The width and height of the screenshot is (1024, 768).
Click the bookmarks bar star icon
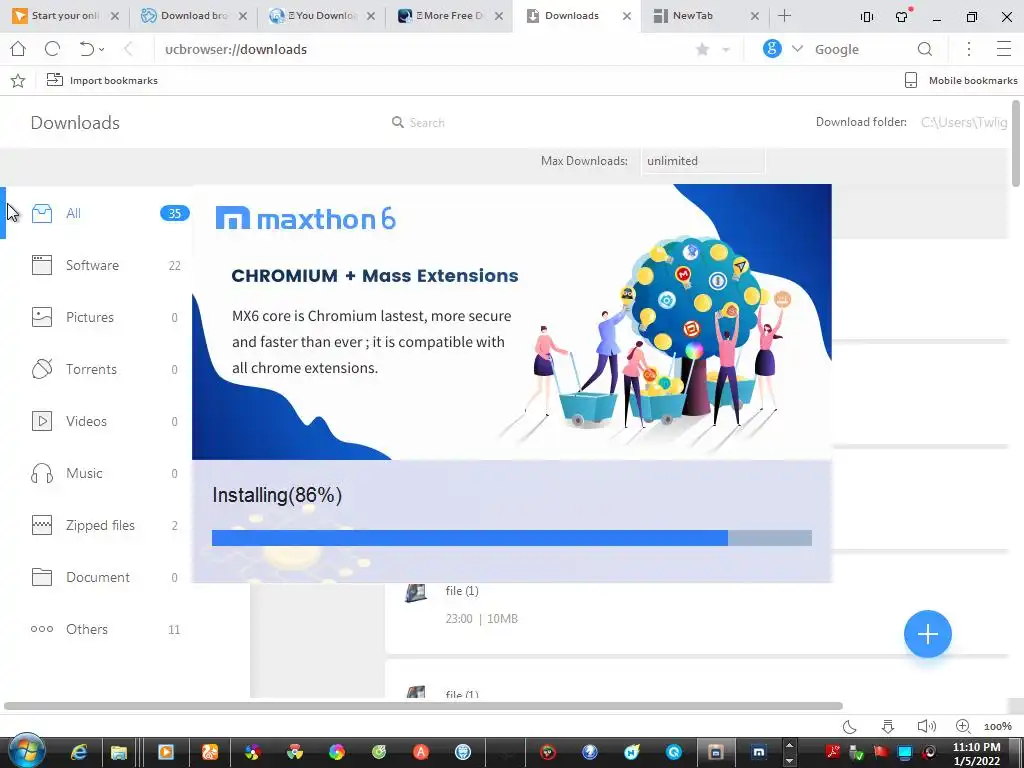pos(18,80)
